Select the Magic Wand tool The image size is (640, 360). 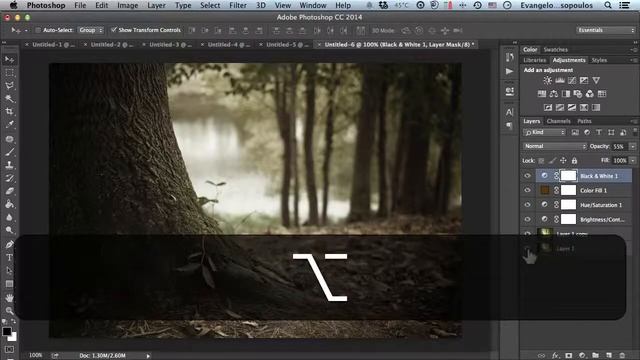coord(9,99)
